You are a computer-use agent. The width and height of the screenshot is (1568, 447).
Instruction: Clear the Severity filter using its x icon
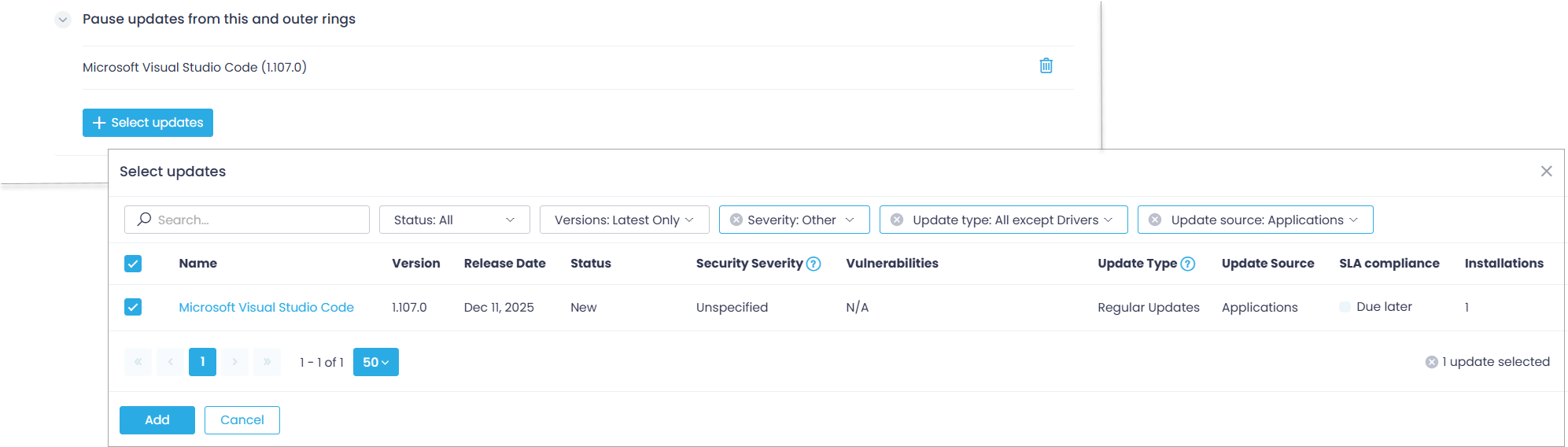(x=736, y=220)
